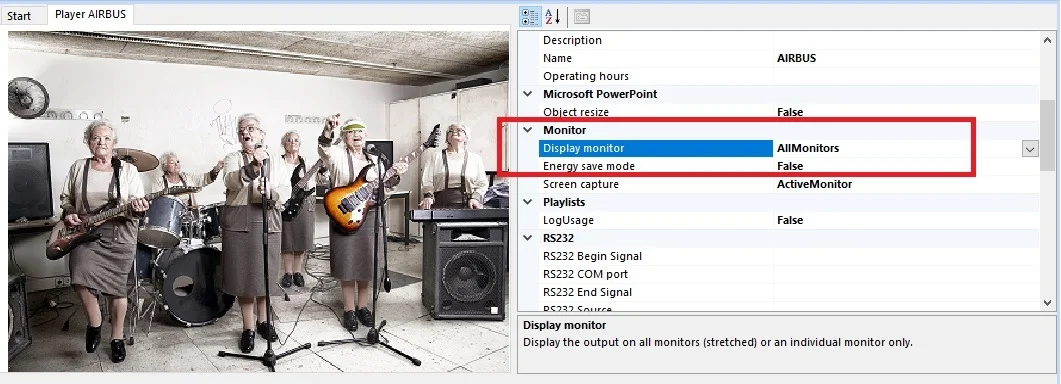This screenshot has width=1061, height=384.
Task: Click the empty RS232 Begin Signal value field
Action: 907,256
